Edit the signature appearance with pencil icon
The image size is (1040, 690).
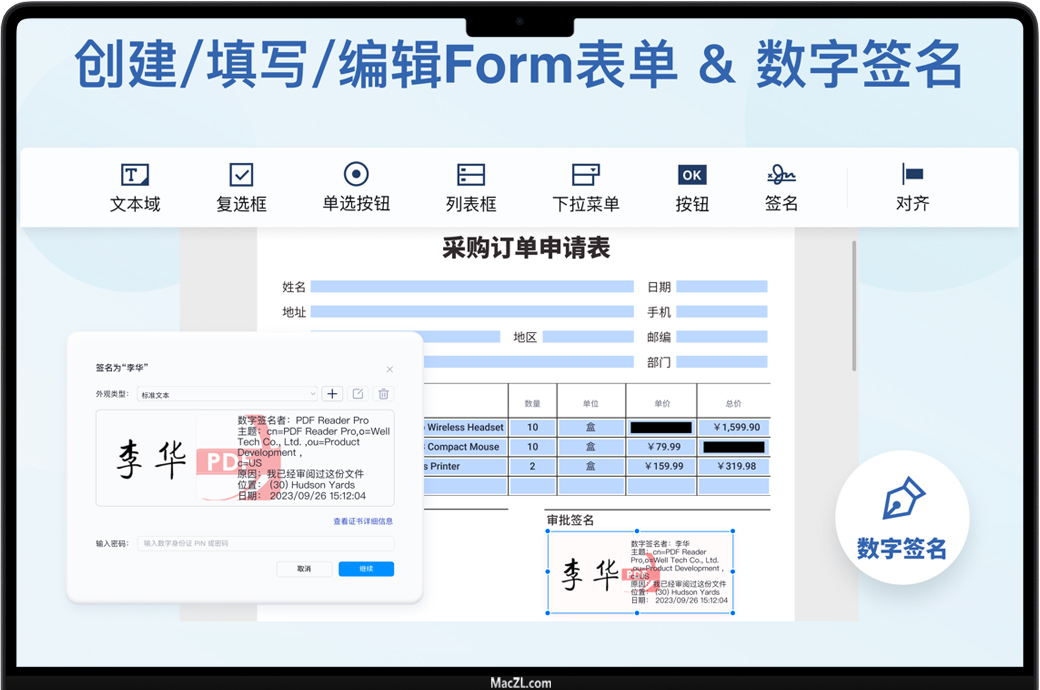click(358, 395)
